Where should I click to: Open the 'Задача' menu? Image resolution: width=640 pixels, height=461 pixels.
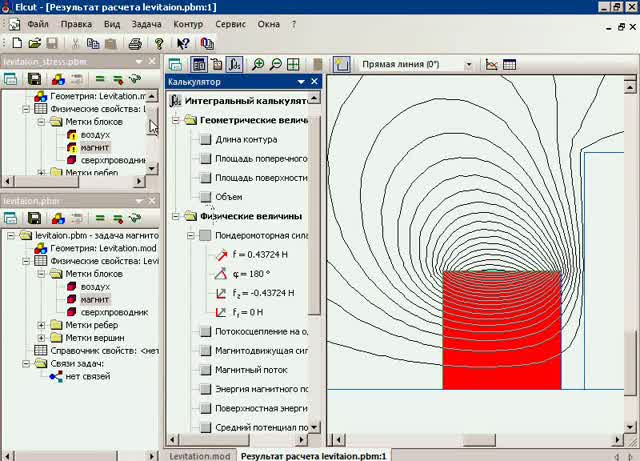(x=146, y=22)
